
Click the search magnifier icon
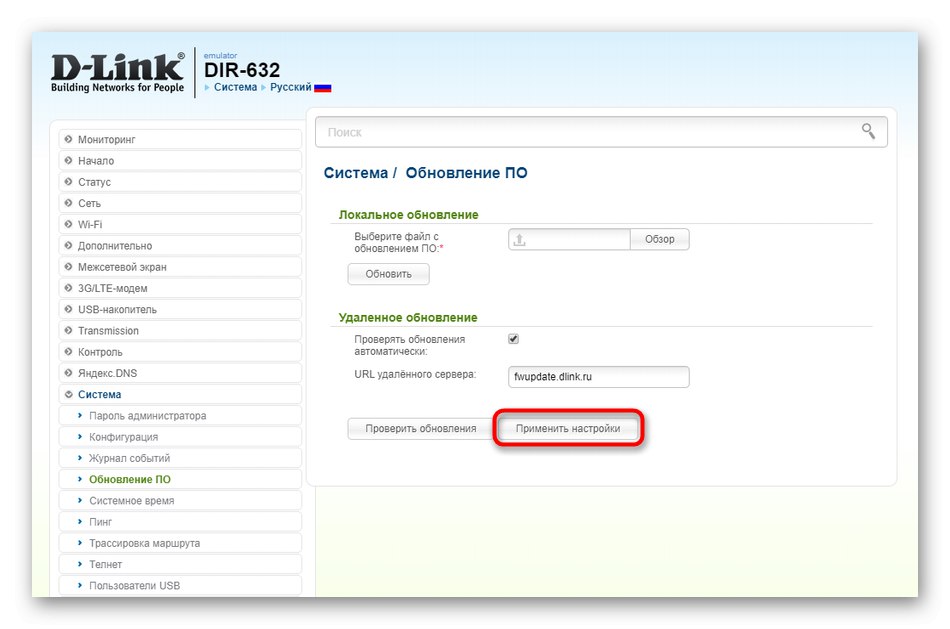click(868, 131)
